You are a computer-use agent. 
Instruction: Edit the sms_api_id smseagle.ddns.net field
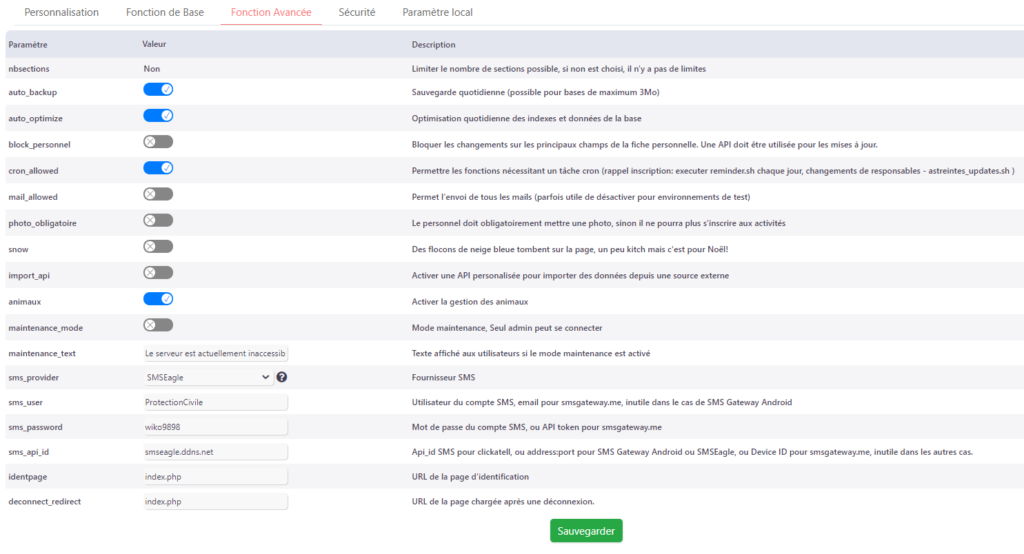point(215,452)
